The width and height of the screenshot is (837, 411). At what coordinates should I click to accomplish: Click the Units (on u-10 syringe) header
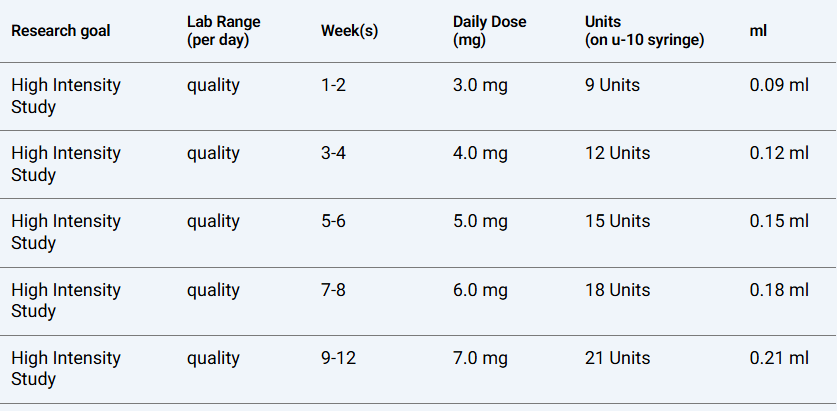point(644,30)
